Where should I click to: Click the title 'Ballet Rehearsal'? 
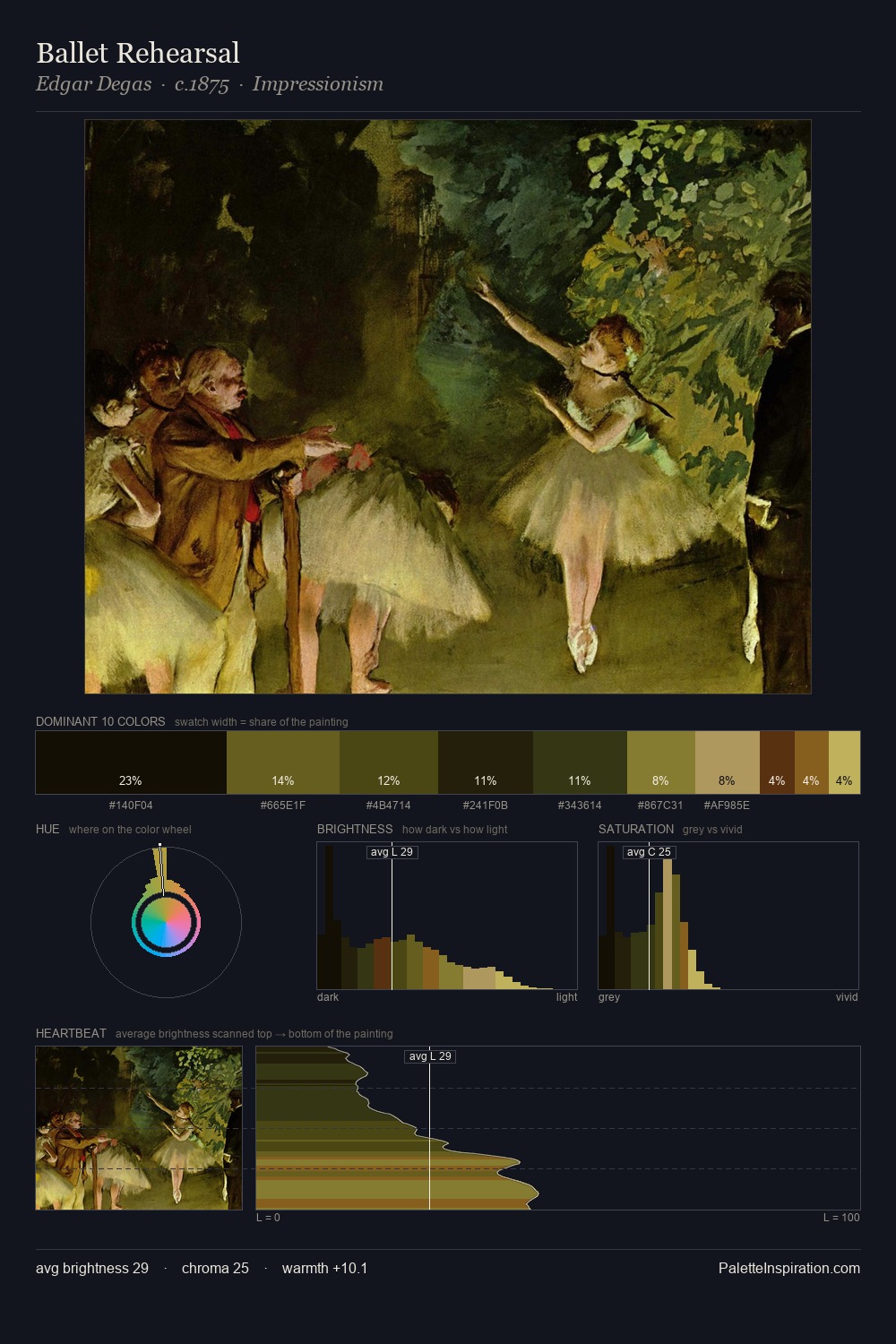click(138, 53)
